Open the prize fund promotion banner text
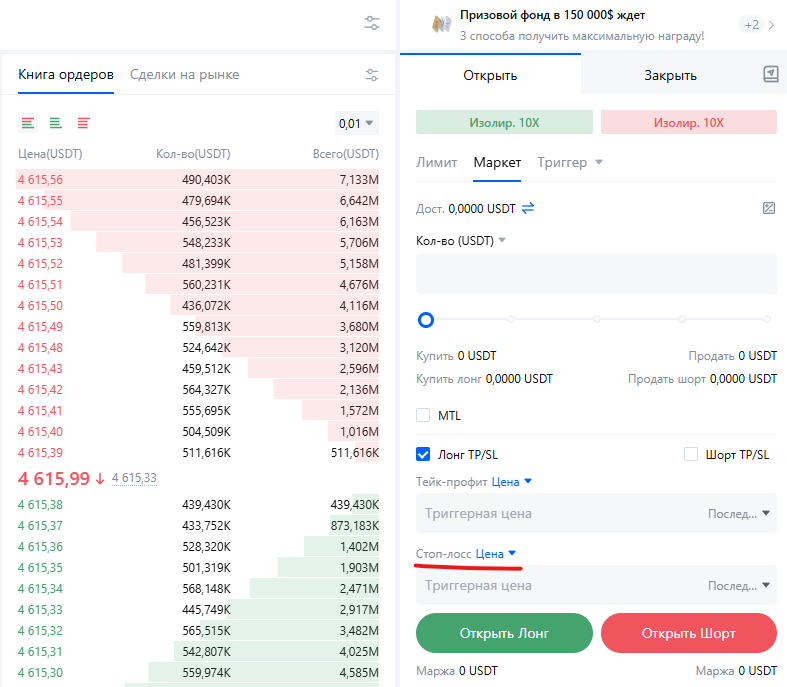 tap(582, 25)
